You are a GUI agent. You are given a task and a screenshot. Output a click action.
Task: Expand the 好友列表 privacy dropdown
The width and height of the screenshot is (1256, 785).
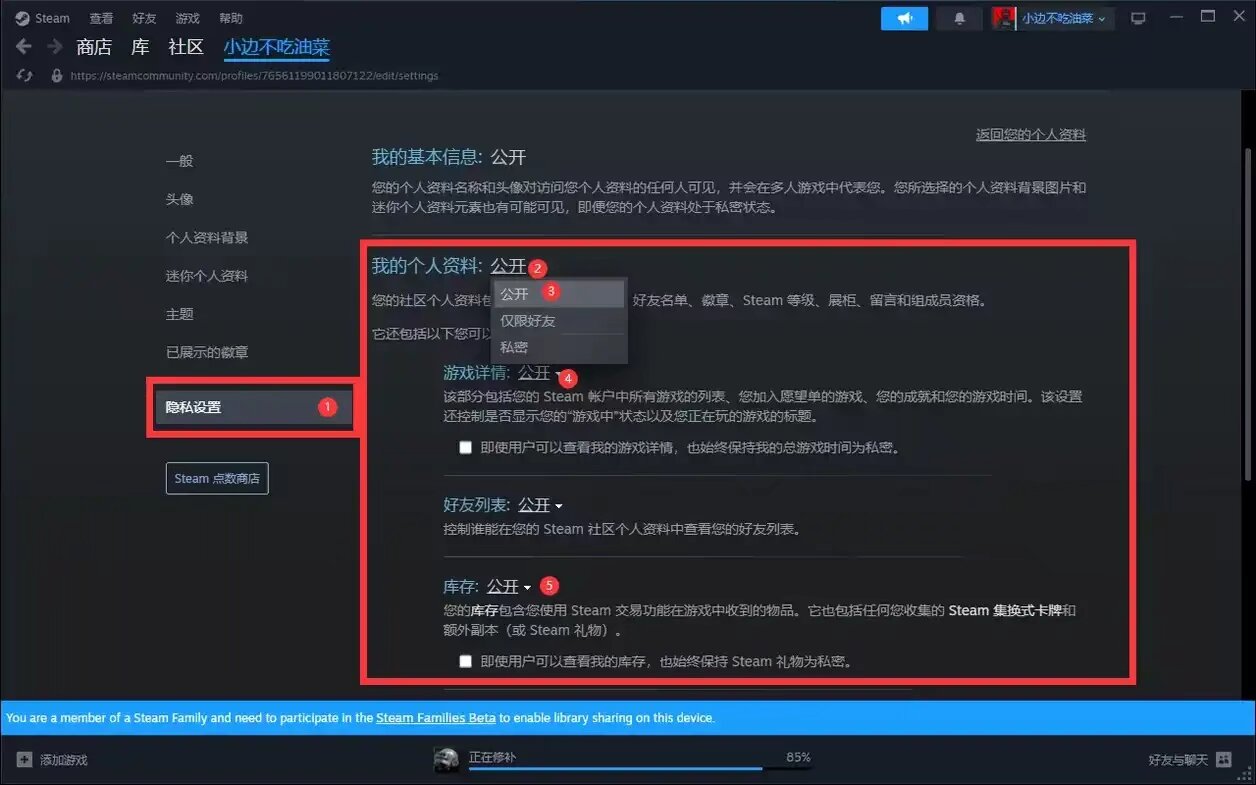[x=540, y=506]
